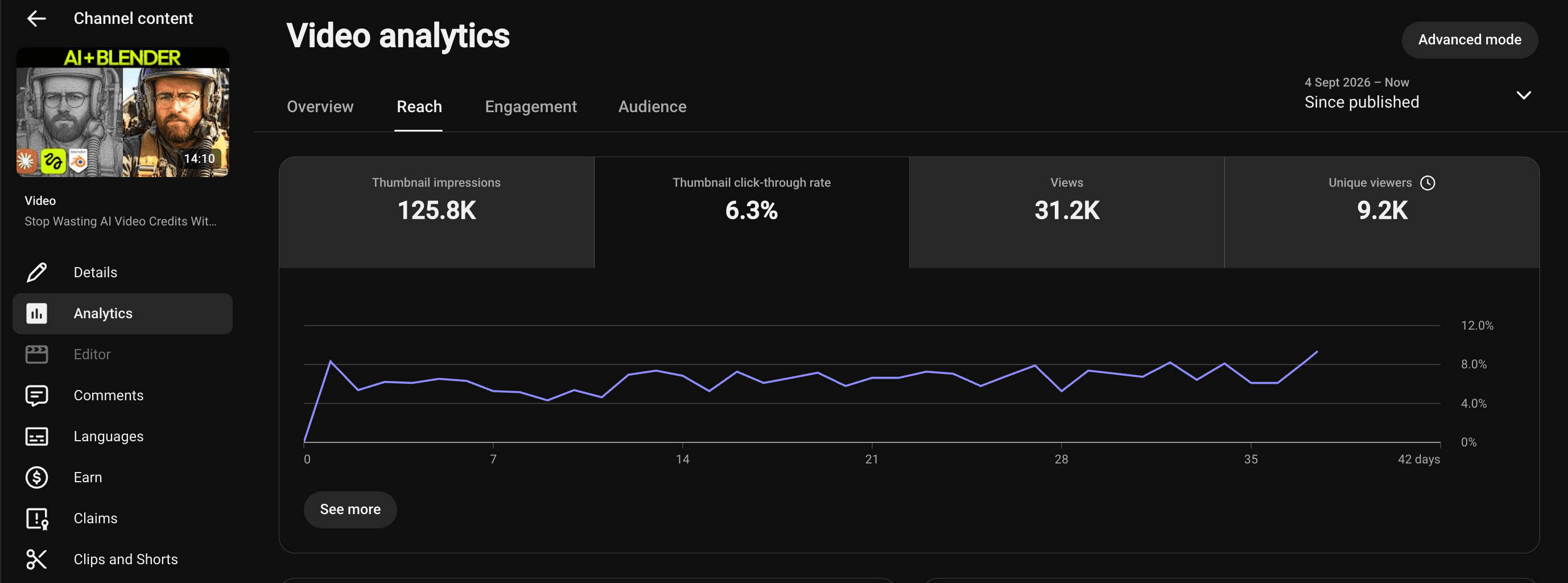
Task: Click the '4 Sept 2026 – Now' date text
Action: coord(1356,82)
